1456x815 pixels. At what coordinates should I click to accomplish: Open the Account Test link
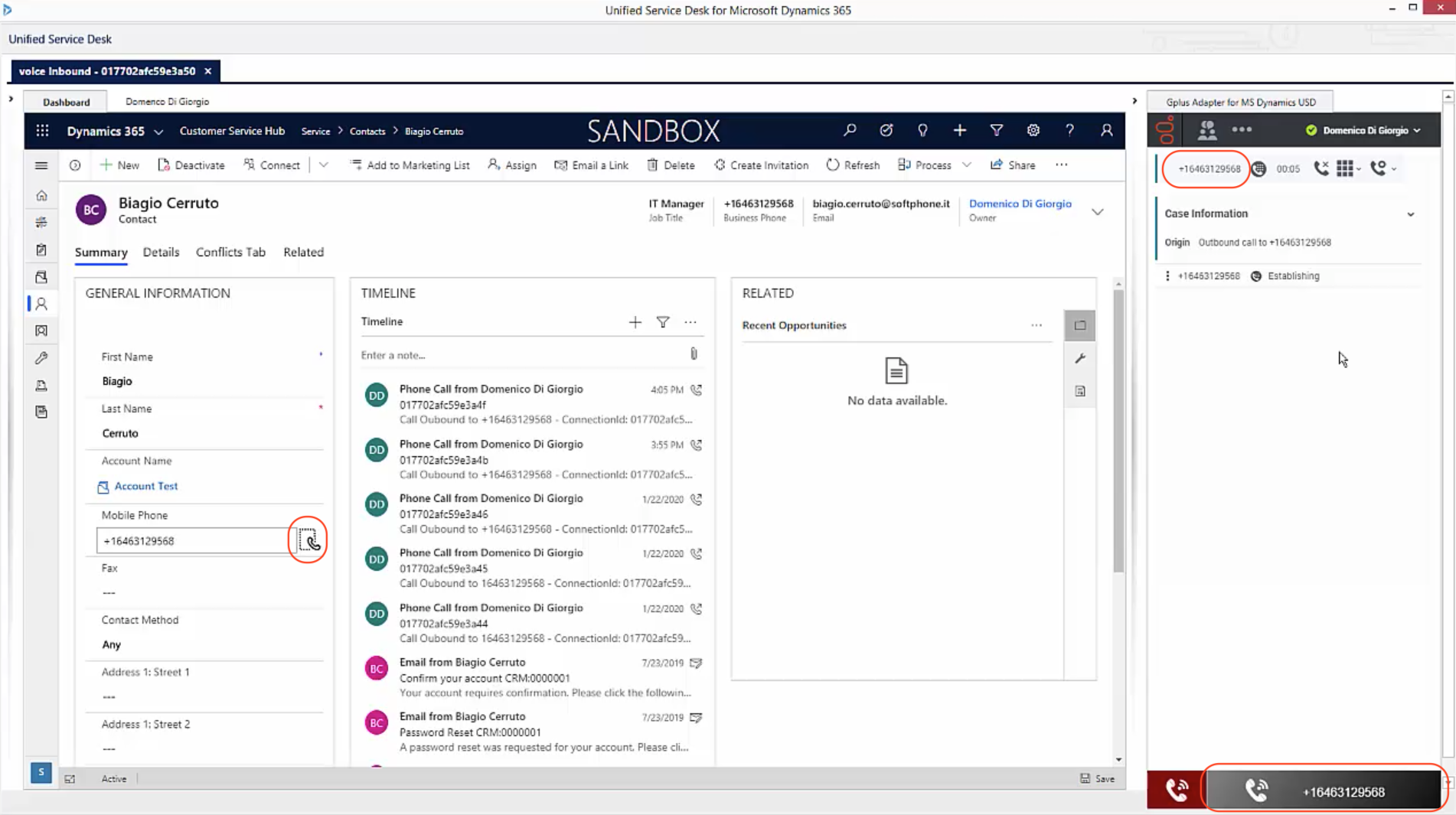pos(145,486)
